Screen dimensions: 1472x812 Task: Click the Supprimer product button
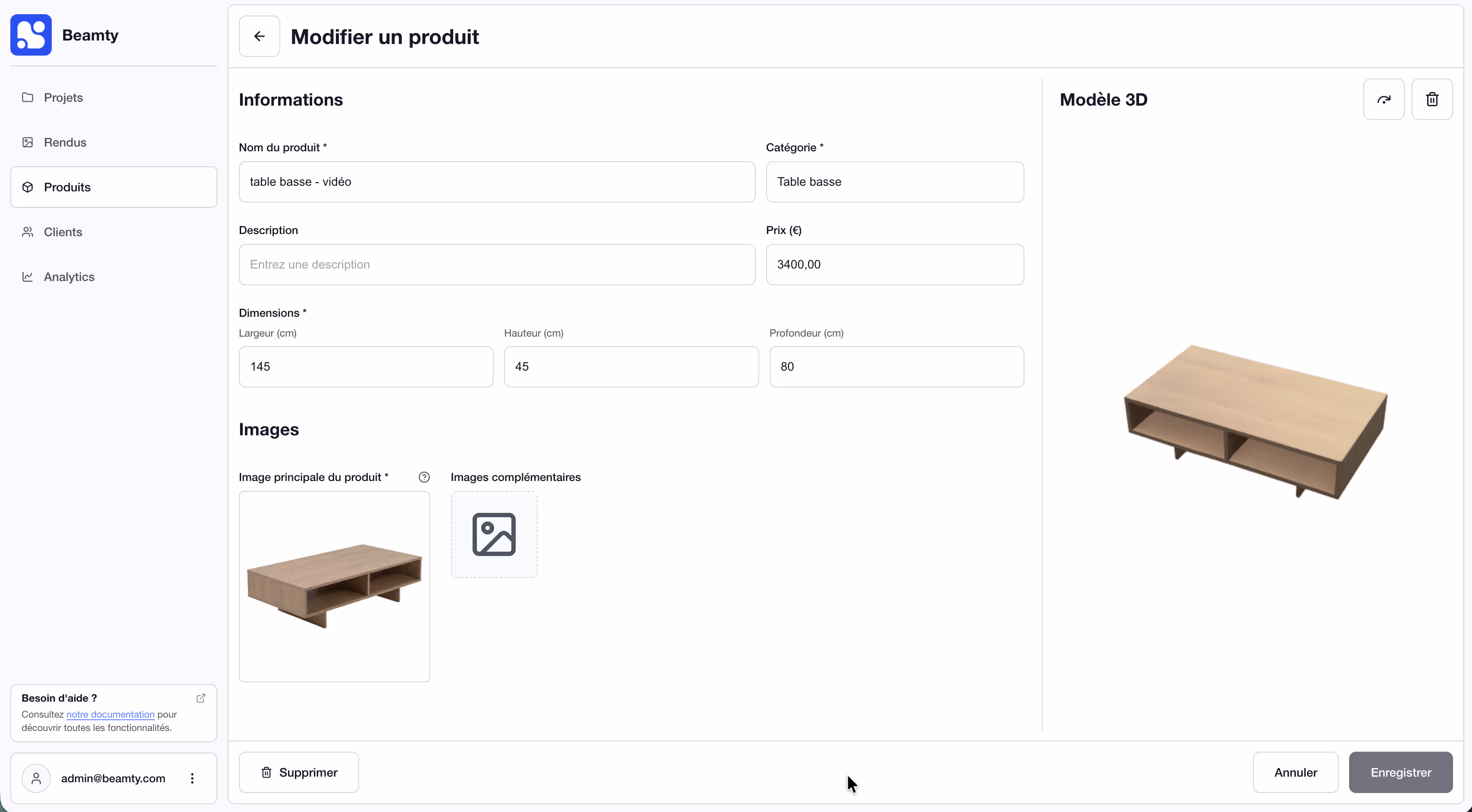[299, 772]
